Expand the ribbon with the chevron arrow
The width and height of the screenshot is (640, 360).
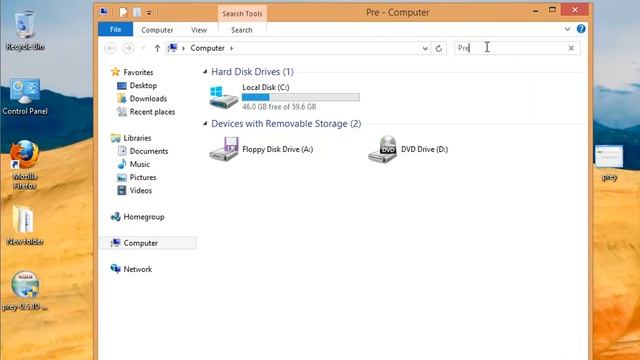567,29
